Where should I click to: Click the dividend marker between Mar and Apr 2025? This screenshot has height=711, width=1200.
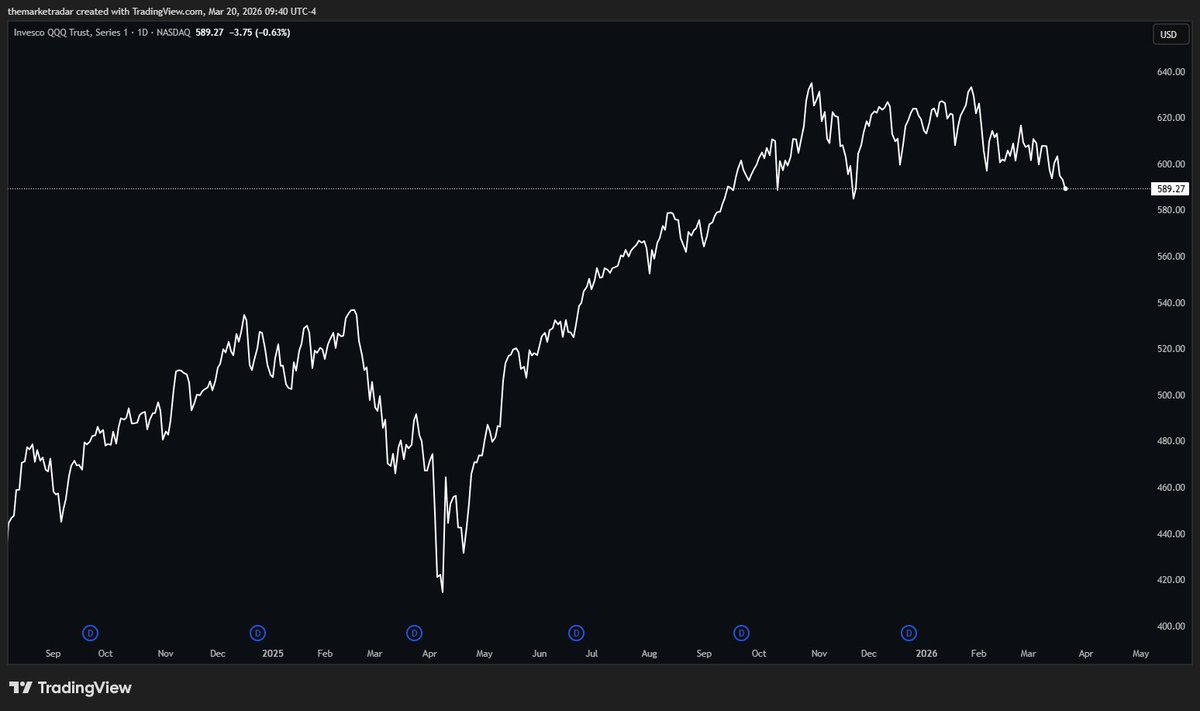[414, 632]
